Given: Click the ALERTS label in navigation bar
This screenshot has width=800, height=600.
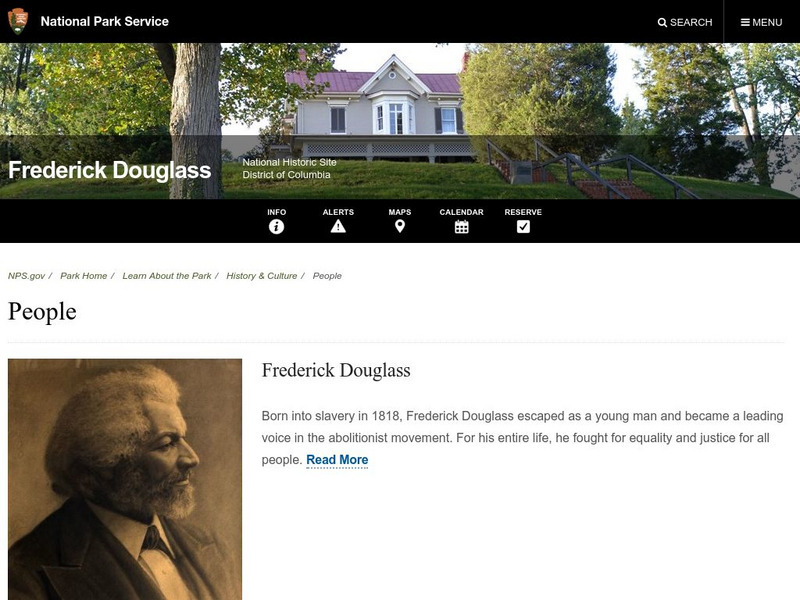Looking at the screenshot, I should tap(338, 212).
